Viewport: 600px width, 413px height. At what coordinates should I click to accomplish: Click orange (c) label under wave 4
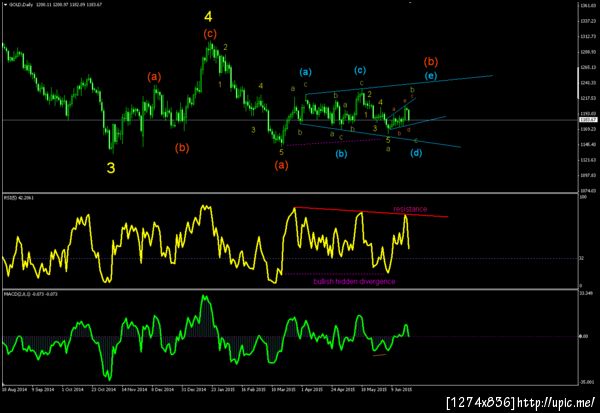[210, 34]
